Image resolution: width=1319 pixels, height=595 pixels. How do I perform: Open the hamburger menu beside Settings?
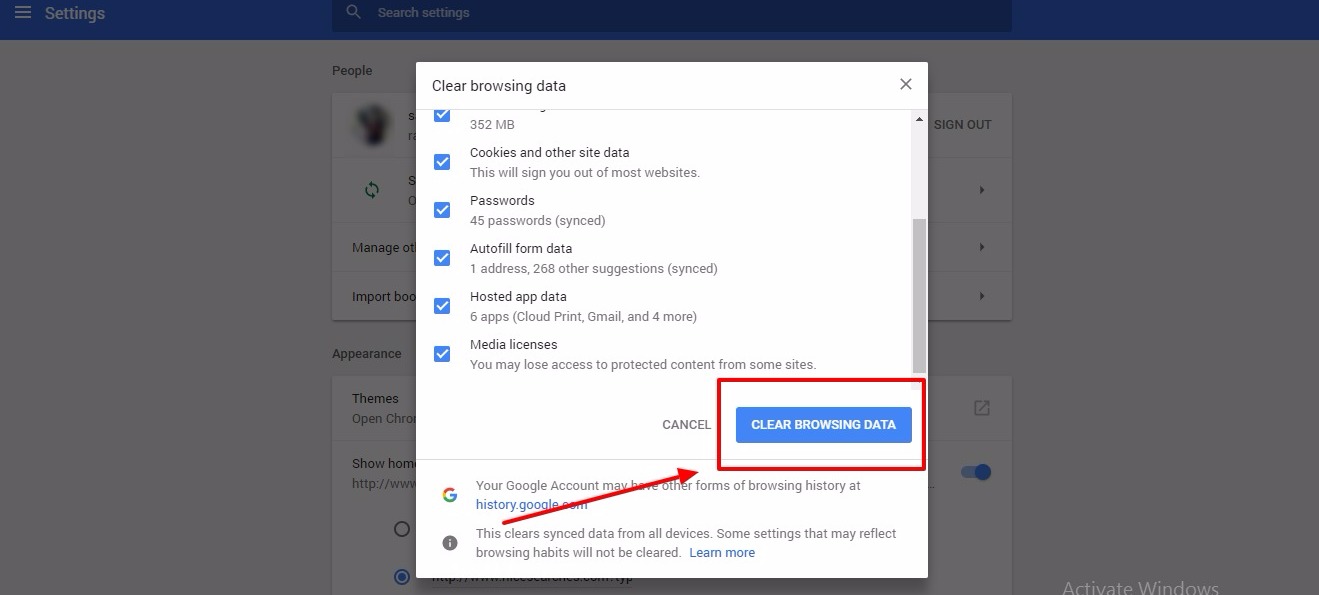point(22,13)
